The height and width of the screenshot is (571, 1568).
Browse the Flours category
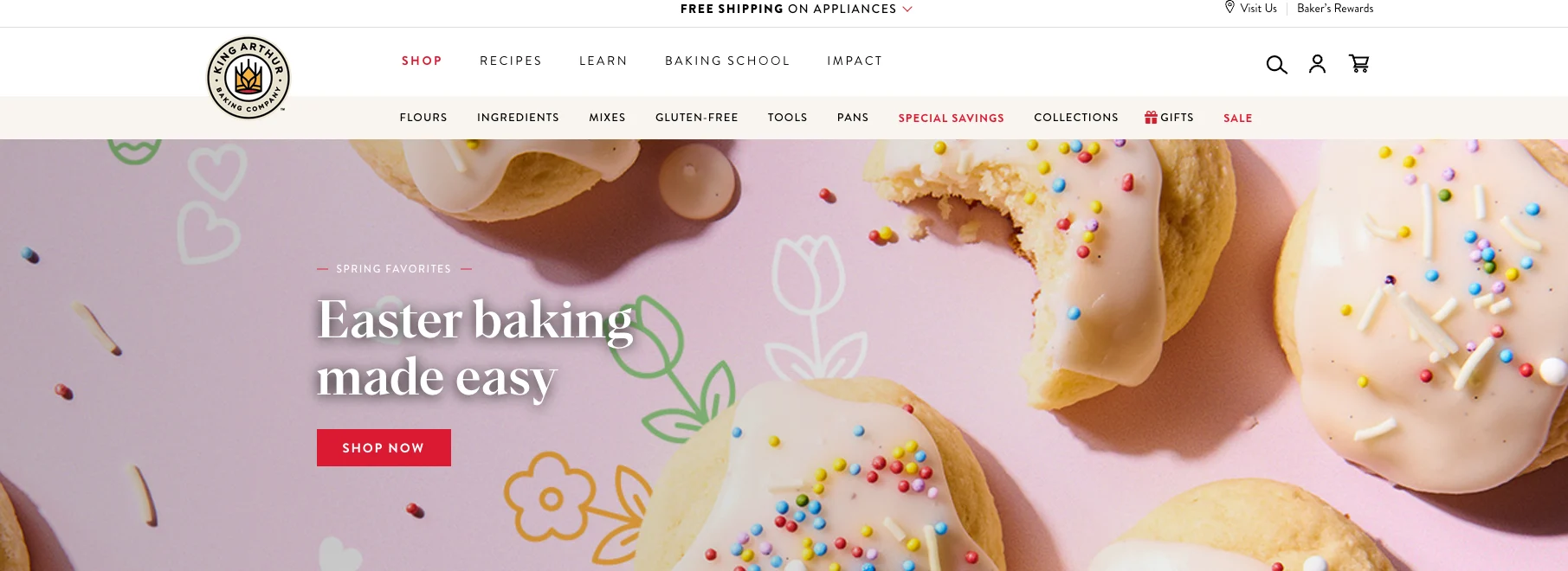point(423,118)
